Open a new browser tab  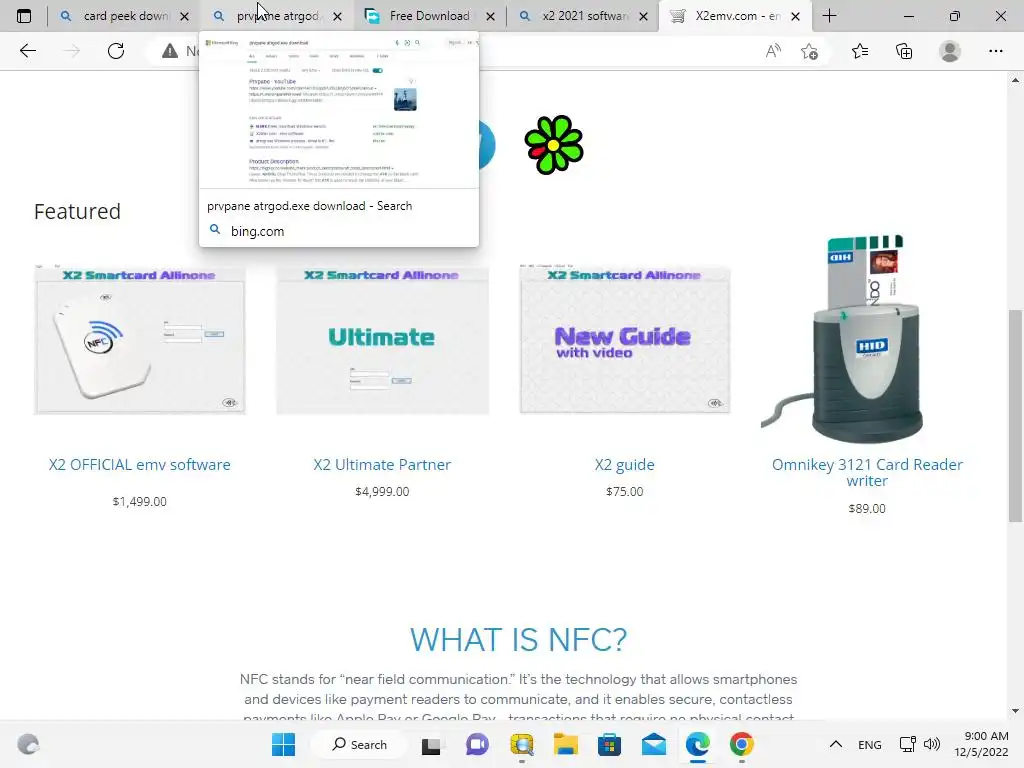click(x=829, y=16)
